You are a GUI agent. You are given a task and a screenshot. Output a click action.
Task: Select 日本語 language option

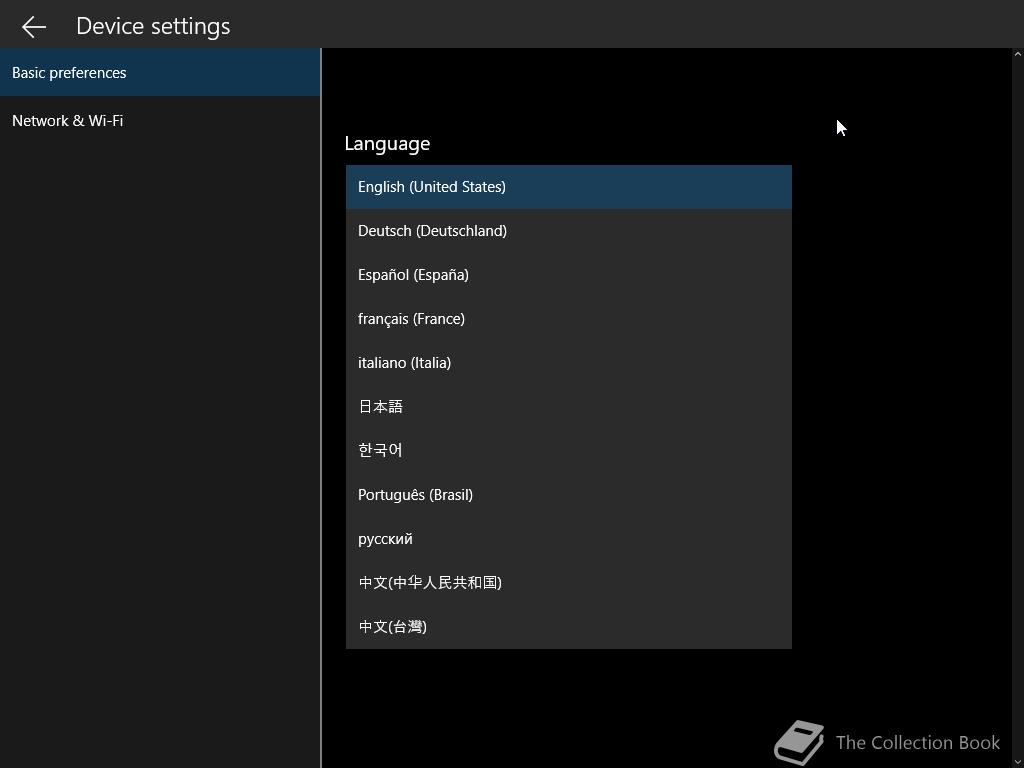pos(568,407)
